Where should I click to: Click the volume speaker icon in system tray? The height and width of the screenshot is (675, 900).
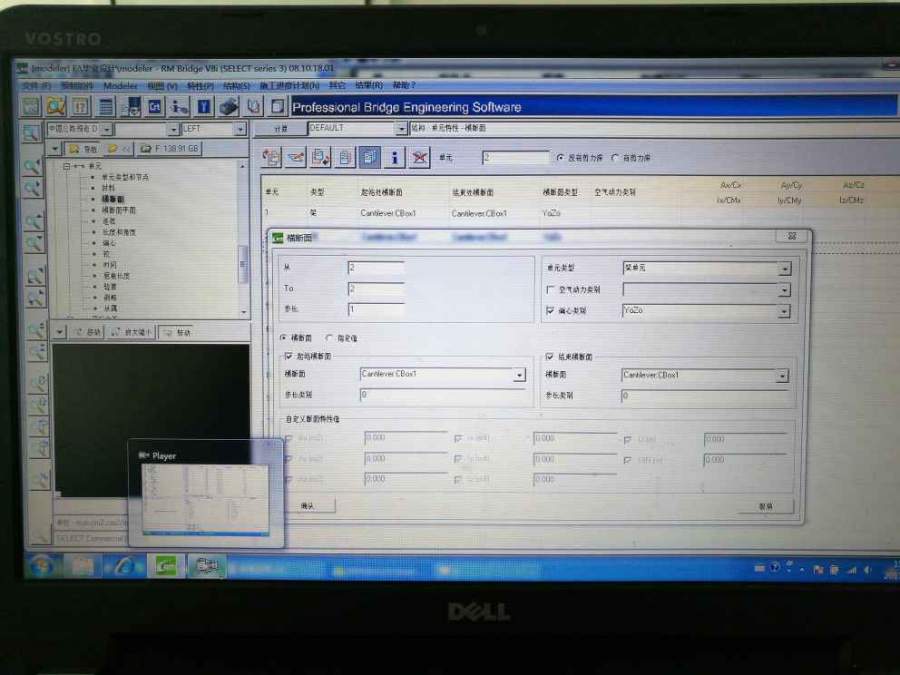pos(868,569)
